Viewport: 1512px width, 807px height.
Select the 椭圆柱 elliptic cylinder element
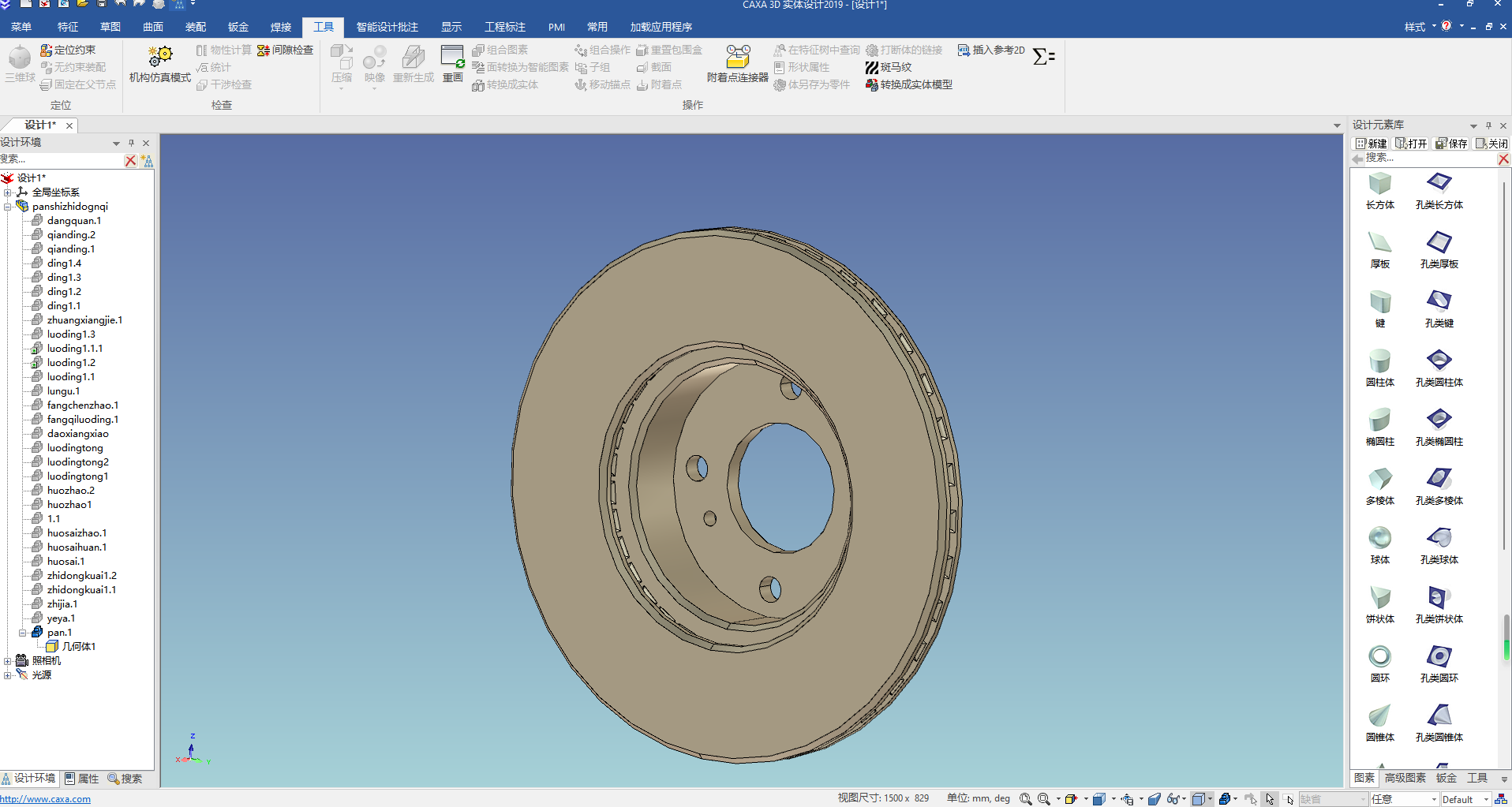pyautogui.click(x=1380, y=428)
